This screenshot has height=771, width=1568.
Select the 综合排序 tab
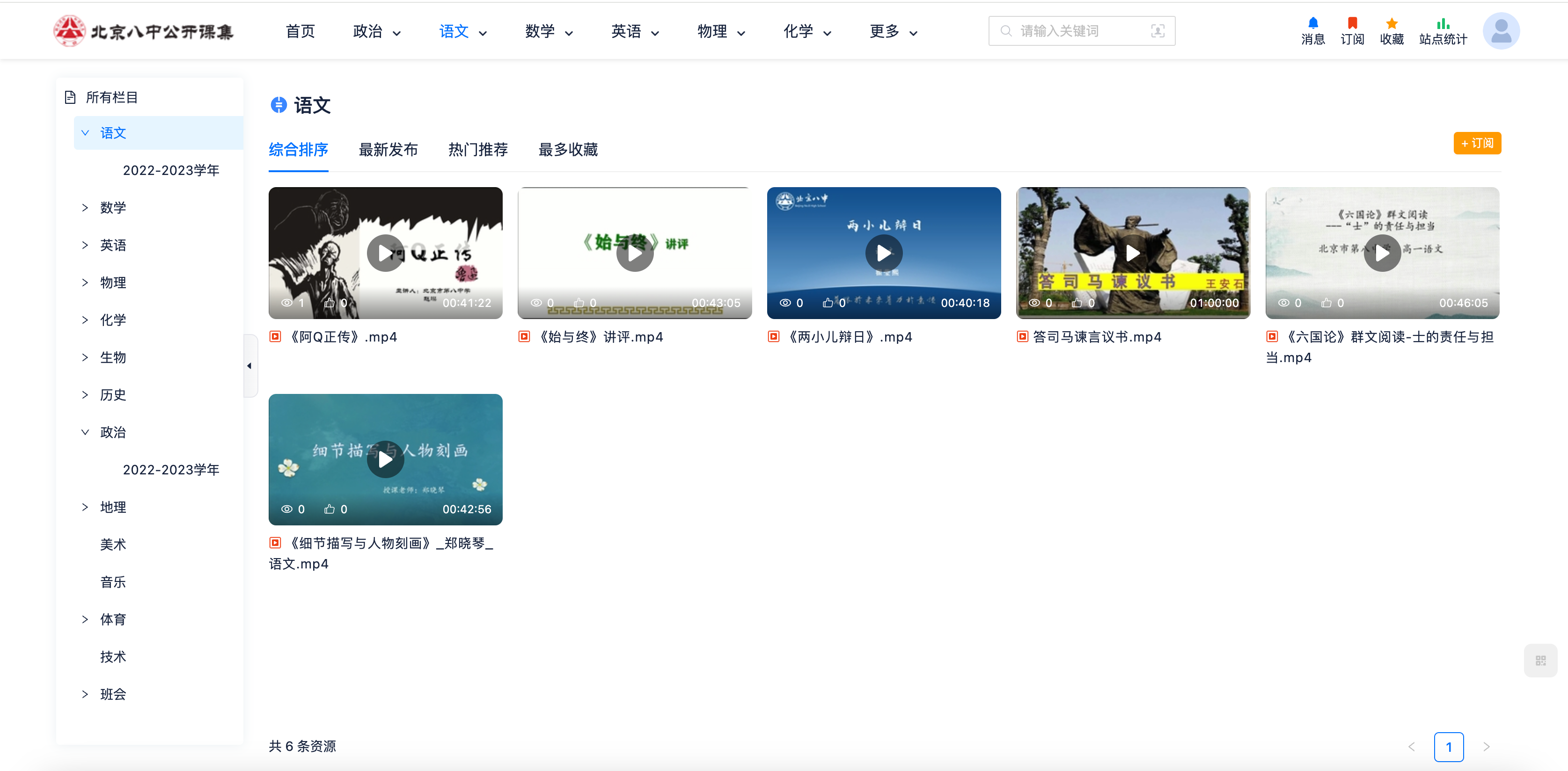pos(298,150)
